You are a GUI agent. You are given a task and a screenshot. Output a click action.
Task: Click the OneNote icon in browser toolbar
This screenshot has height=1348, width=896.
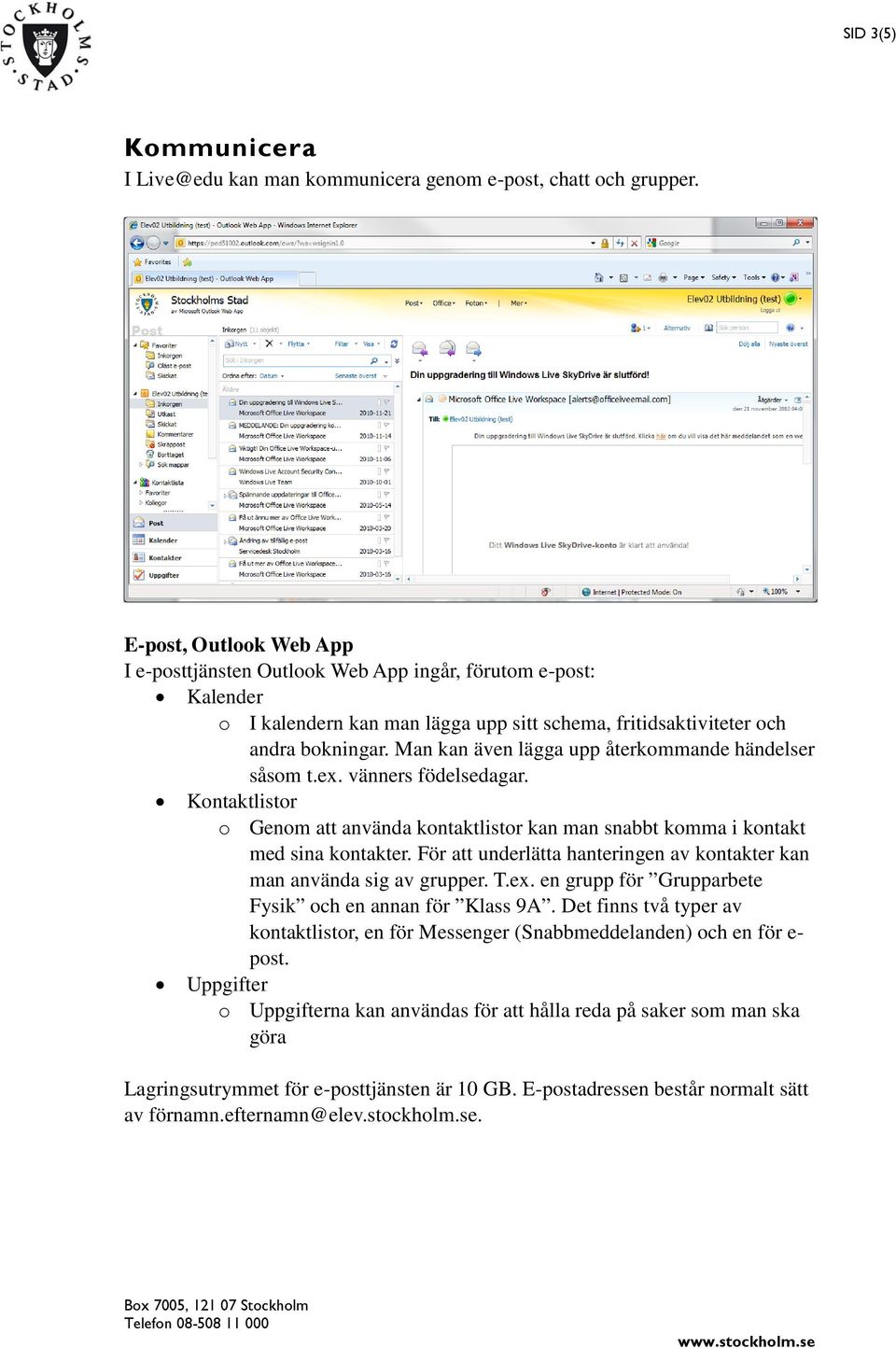(x=794, y=277)
